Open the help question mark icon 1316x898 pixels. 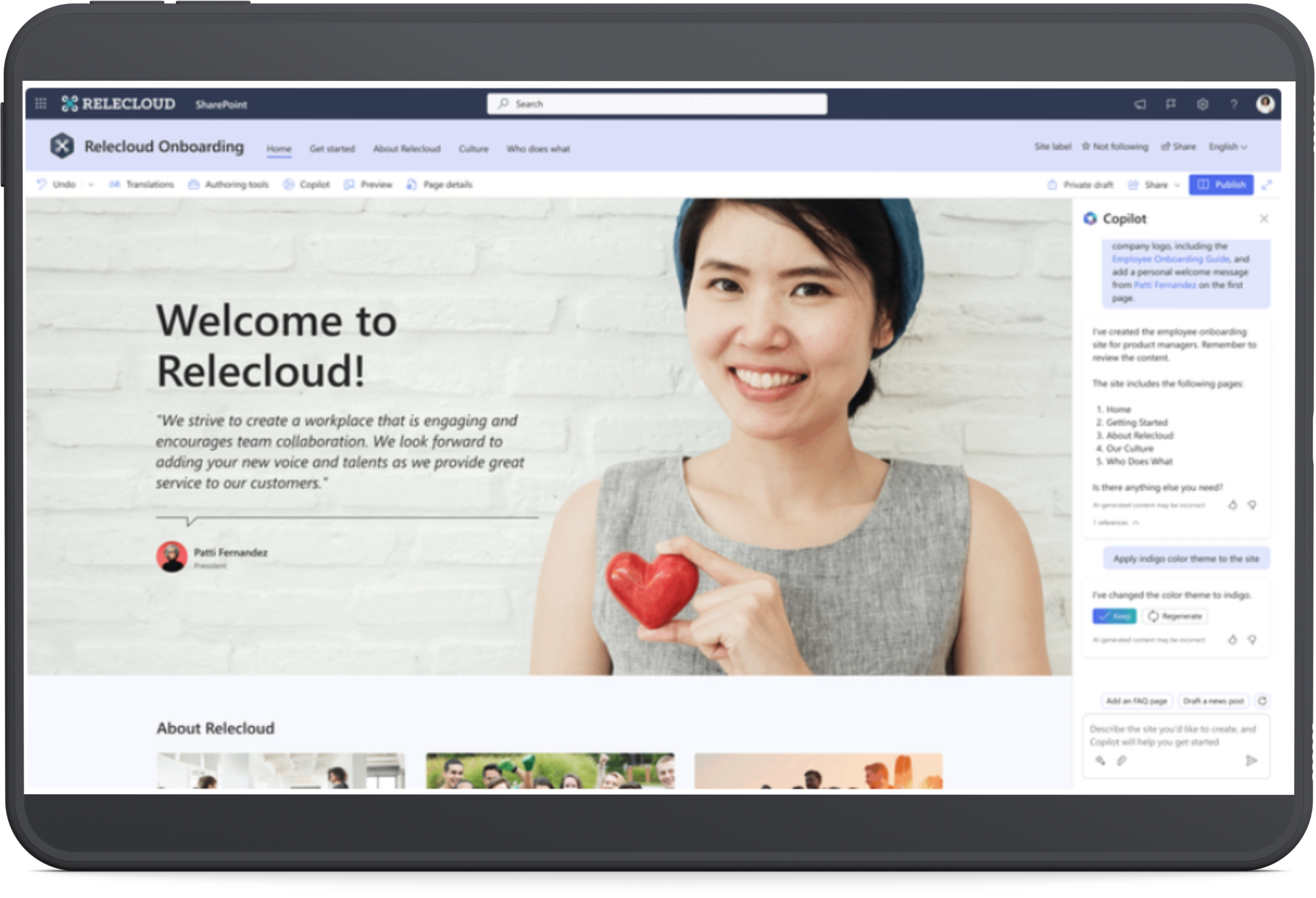coord(1233,104)
